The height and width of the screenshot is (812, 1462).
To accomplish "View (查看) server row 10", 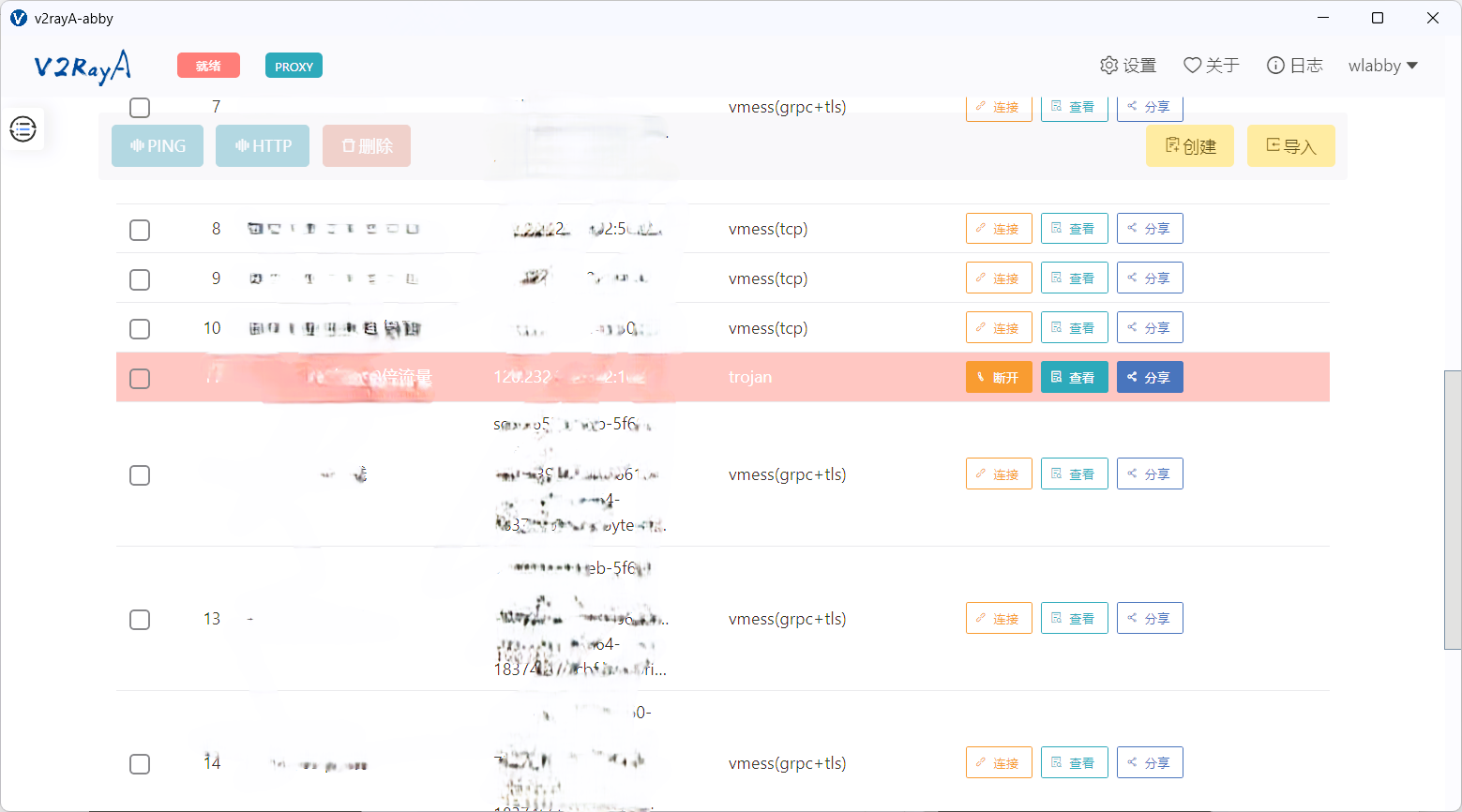I will [1074, 328].
